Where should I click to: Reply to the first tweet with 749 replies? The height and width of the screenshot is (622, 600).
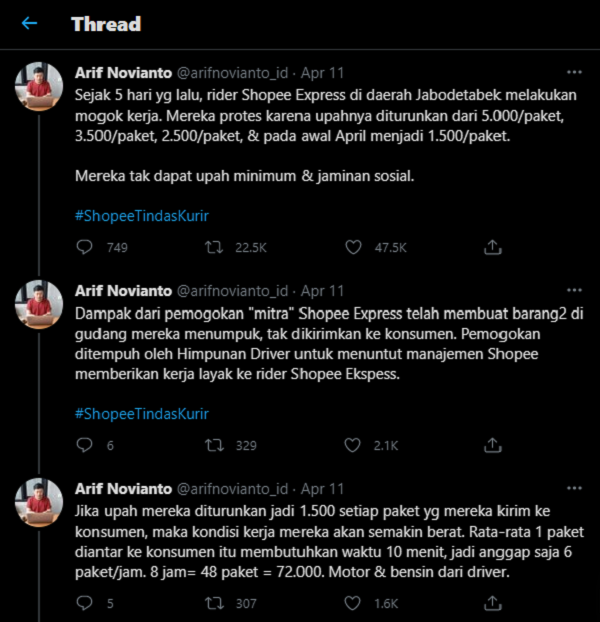tap(84, 247)
